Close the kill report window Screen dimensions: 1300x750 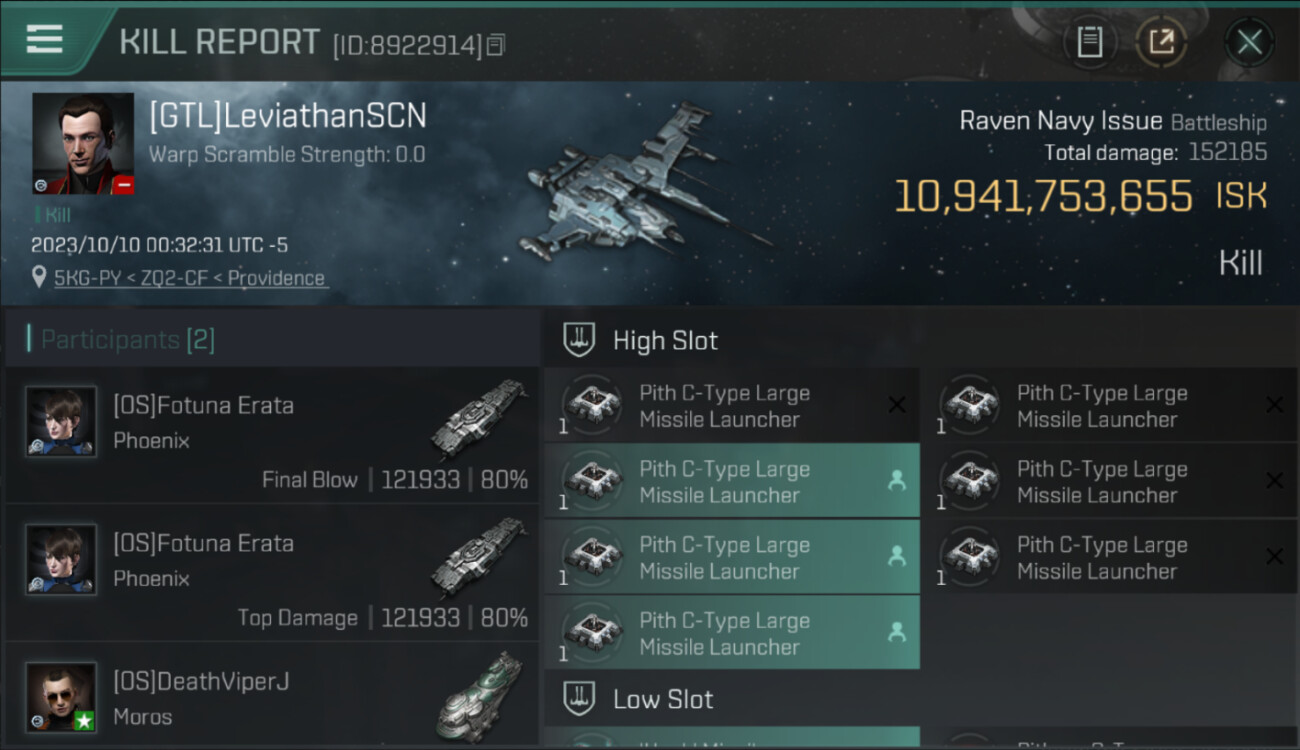coord(1249,42)
